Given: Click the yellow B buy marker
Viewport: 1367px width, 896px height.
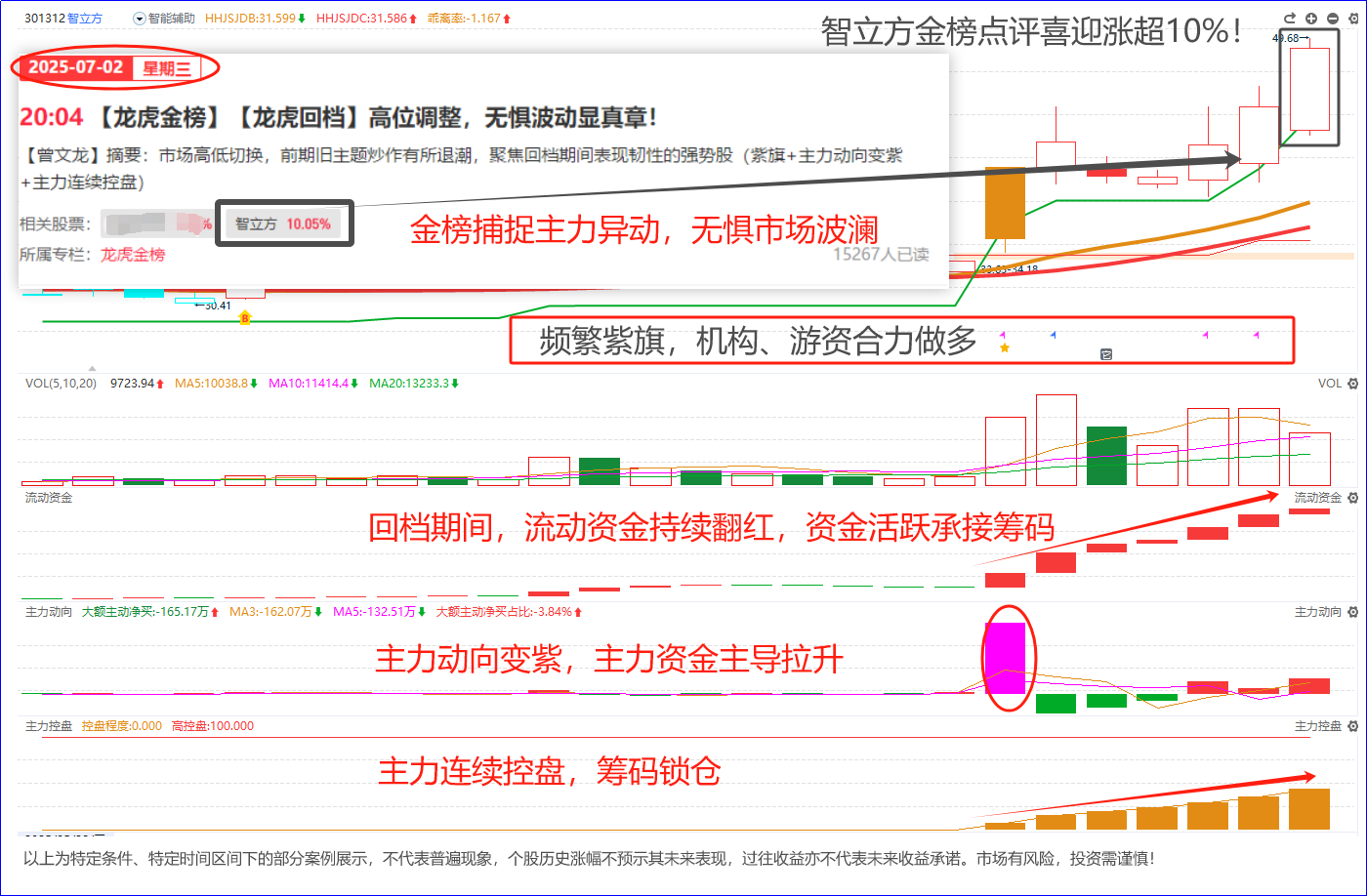Looking at the screenshot, I should pyautogui.click(x=245, y=318).
